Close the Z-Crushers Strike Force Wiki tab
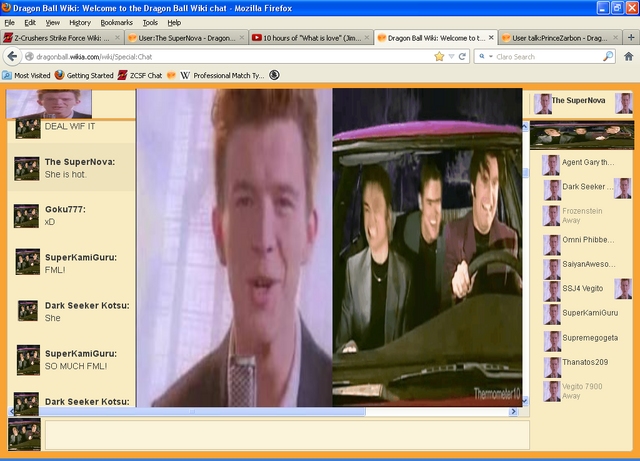This screenshot has height=461, width=640. 117,38
